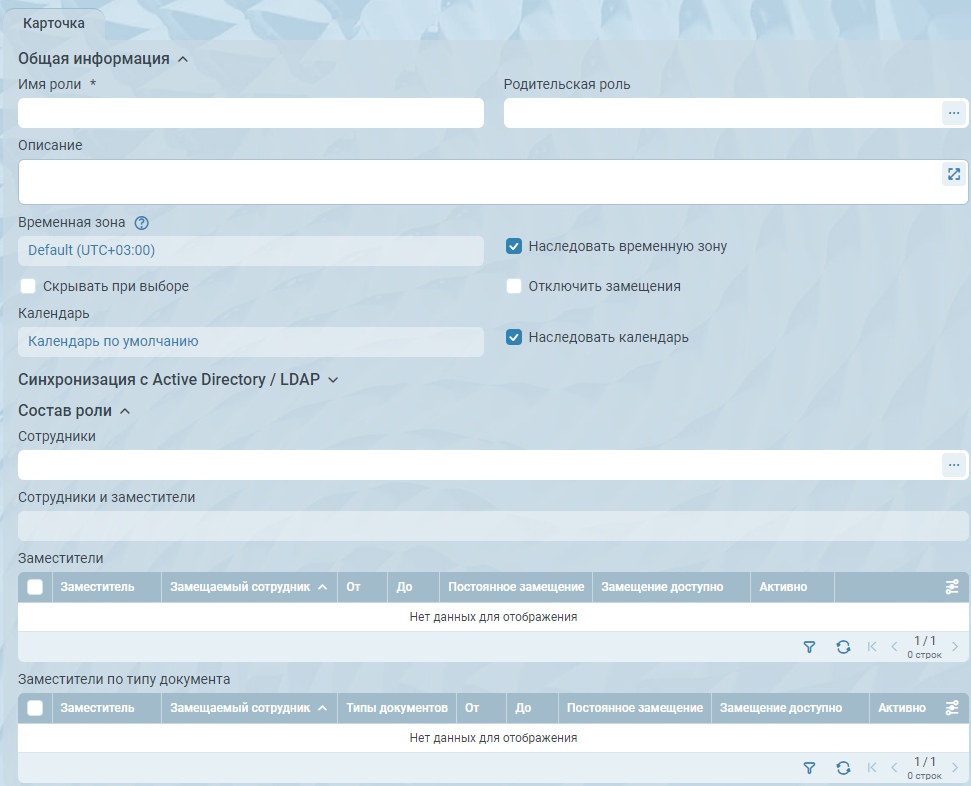
Task: Refresh the Заместители по типу документа table
Action: [843, 768]
